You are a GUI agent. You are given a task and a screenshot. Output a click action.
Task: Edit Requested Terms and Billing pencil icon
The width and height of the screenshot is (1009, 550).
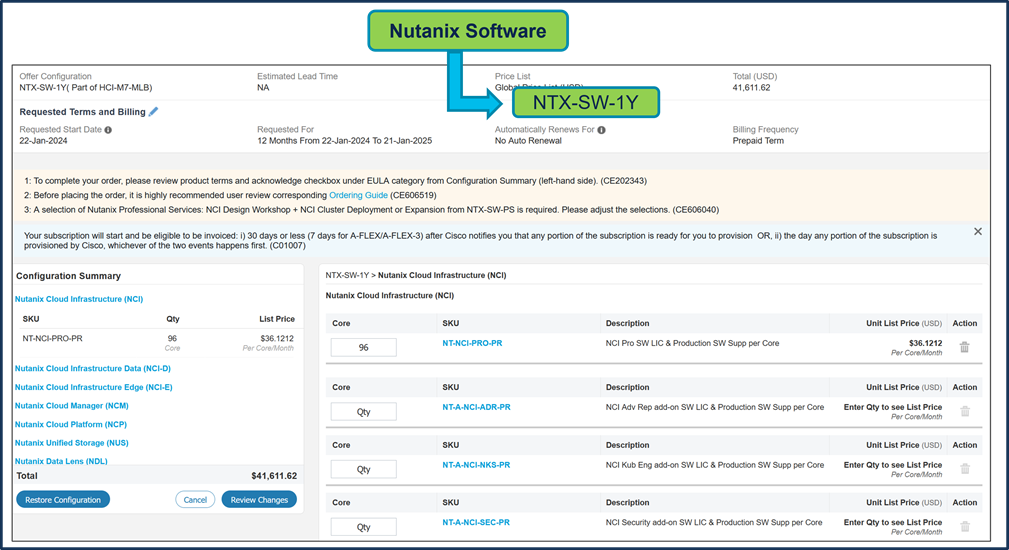[x=153, y=111]
